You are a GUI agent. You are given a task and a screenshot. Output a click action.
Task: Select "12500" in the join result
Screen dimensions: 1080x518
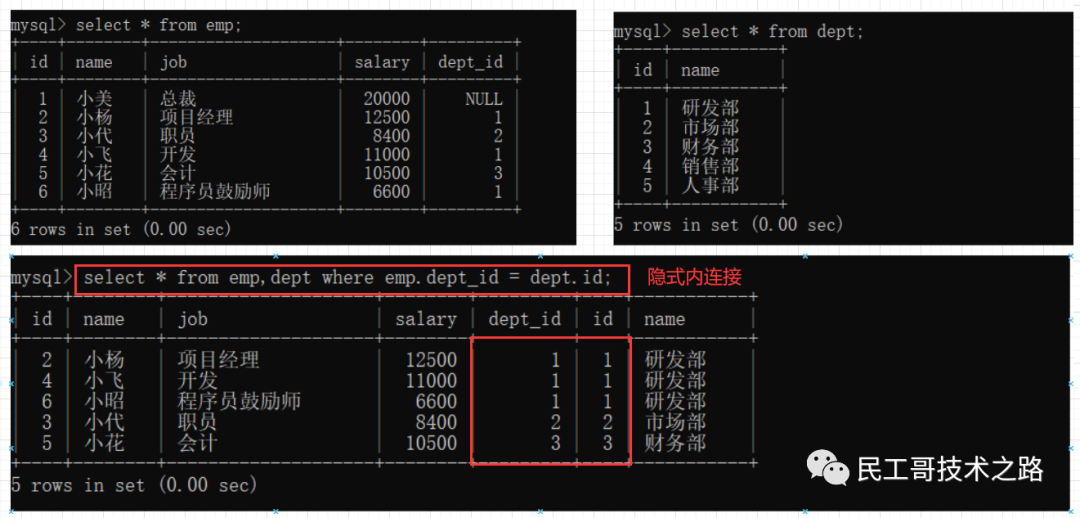click(431, 360)
